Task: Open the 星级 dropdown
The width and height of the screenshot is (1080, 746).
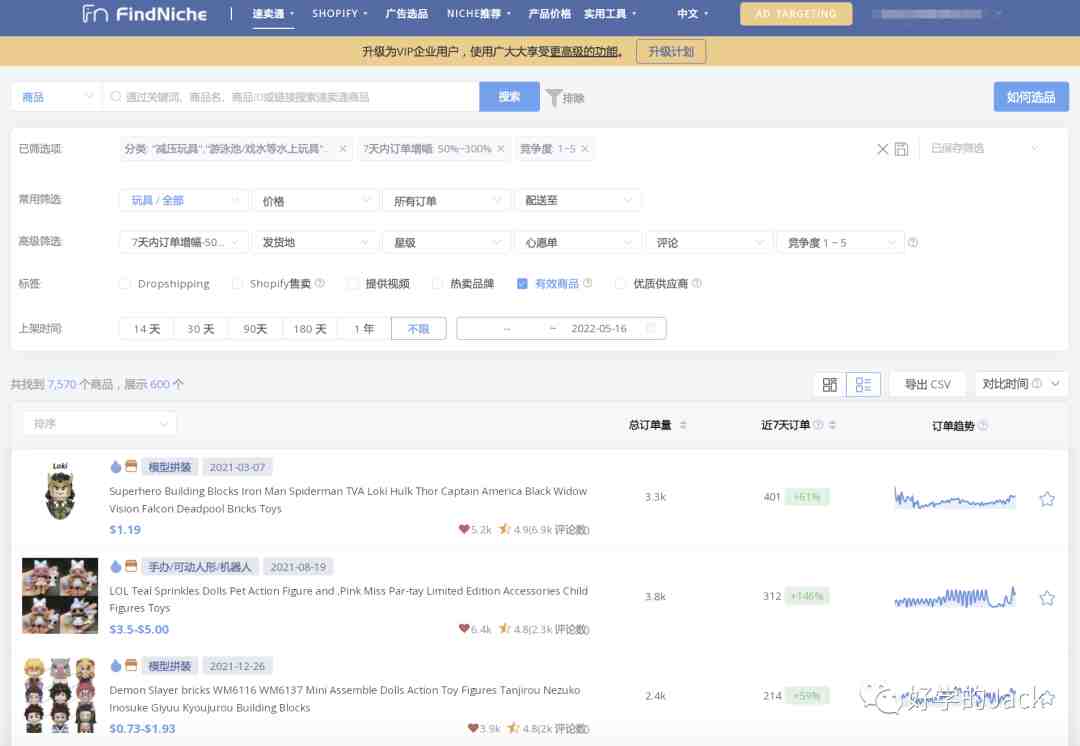Action: click(x=446, y=242)
